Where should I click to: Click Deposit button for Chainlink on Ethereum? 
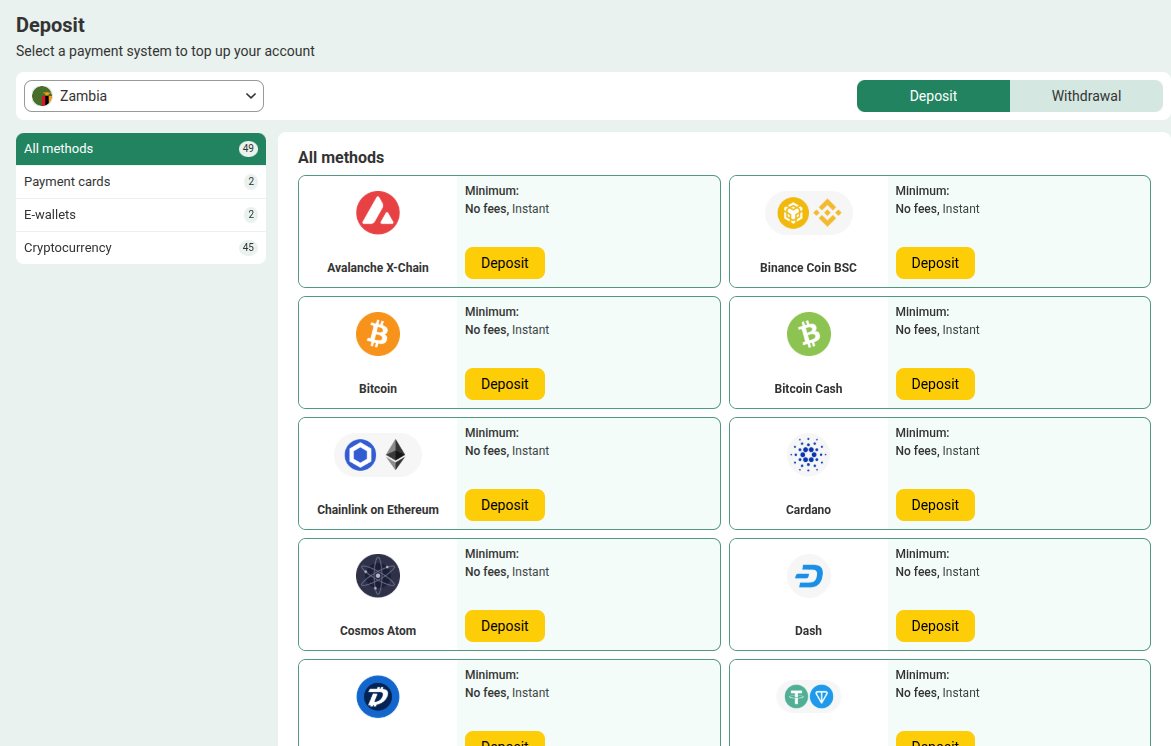click(505, 505)
